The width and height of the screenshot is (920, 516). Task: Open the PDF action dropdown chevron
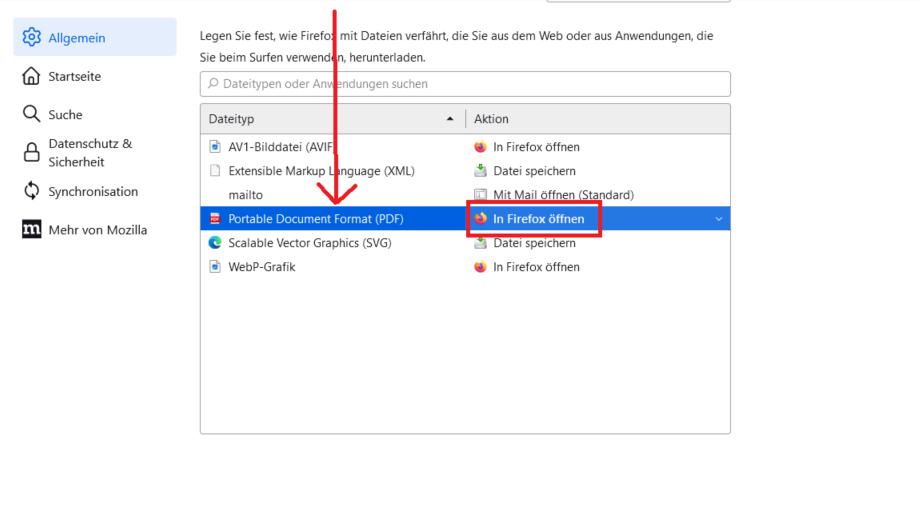719,219
